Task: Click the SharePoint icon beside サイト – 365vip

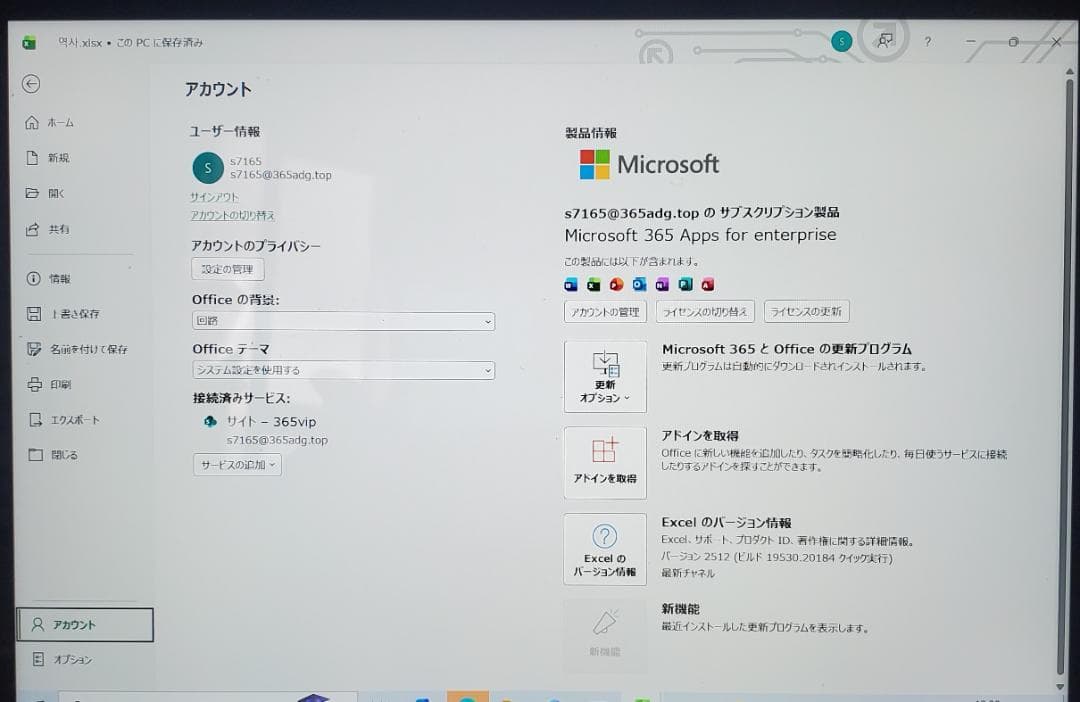Action: click(x=210, y=421)
